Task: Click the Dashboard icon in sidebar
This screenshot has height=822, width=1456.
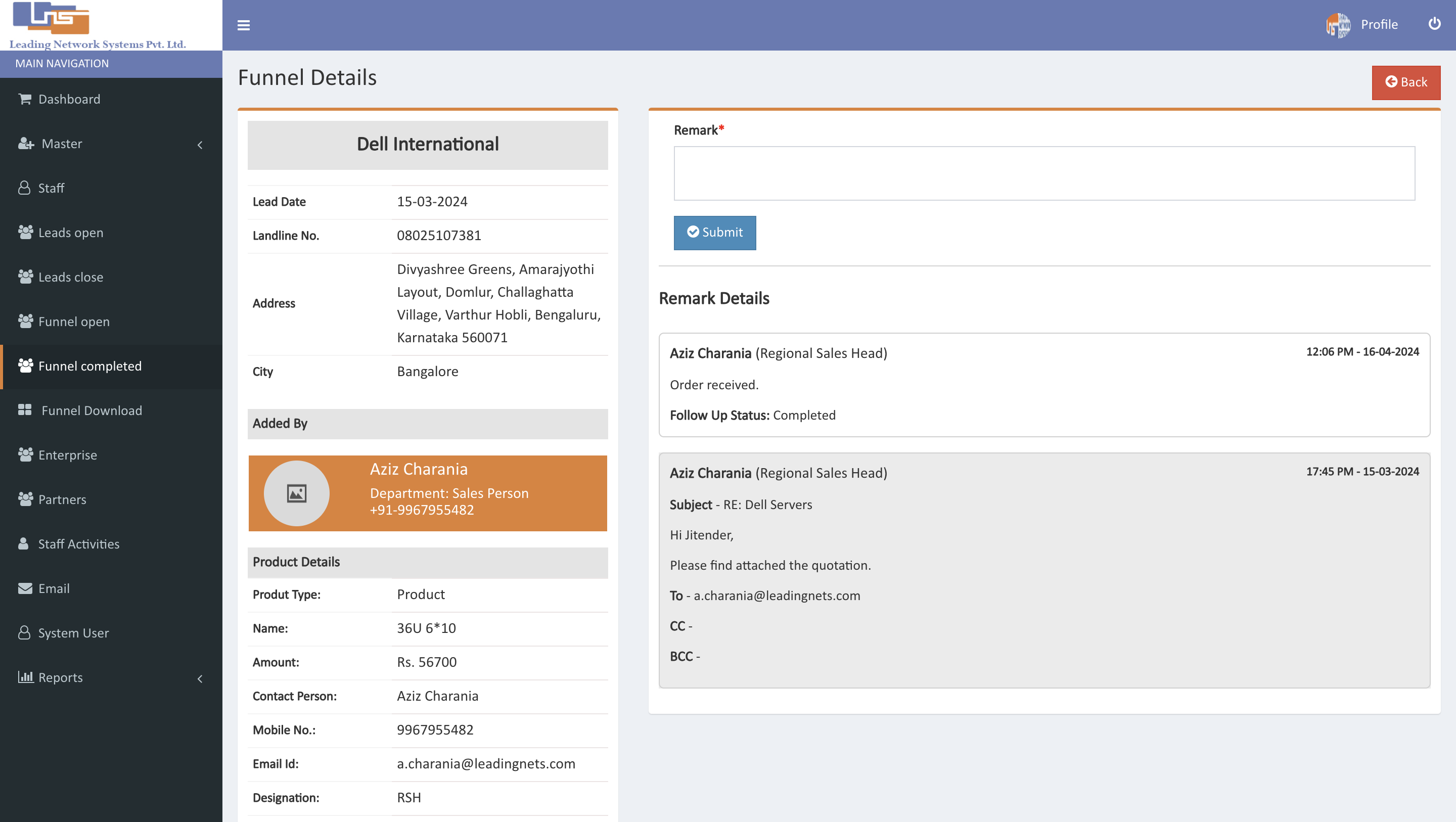Action: [x=25, y=99]
